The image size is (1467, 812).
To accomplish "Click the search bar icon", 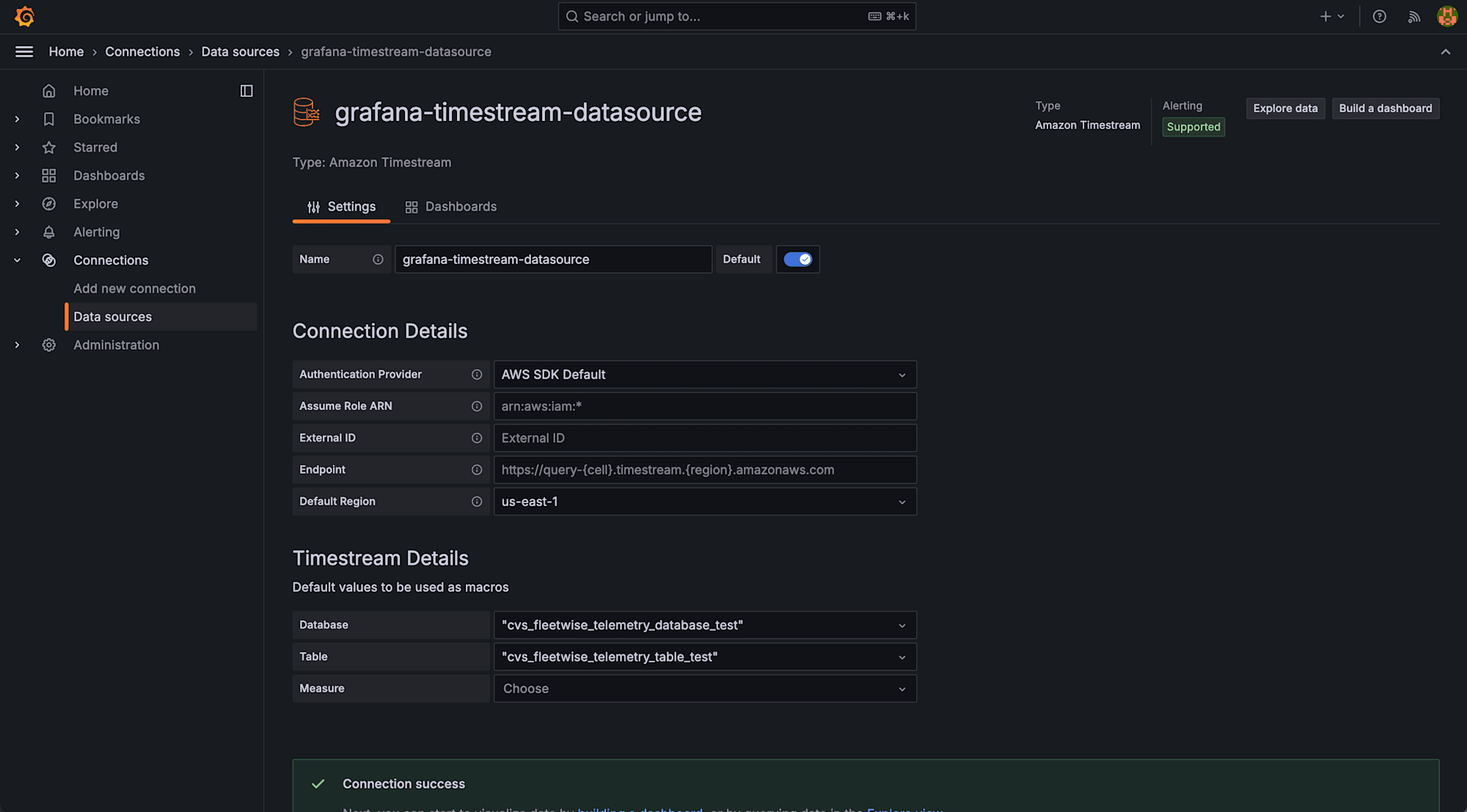I will tap(572, 16).
